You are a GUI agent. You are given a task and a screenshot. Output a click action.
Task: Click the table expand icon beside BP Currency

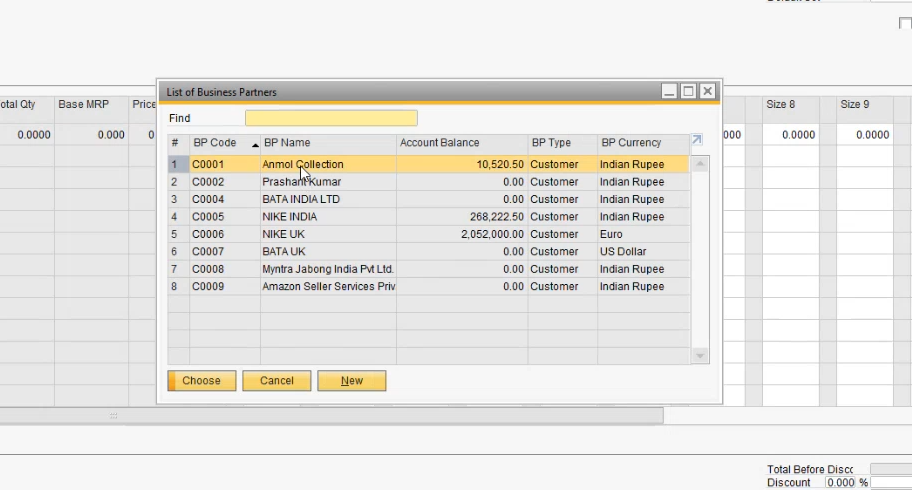(697, 141)
